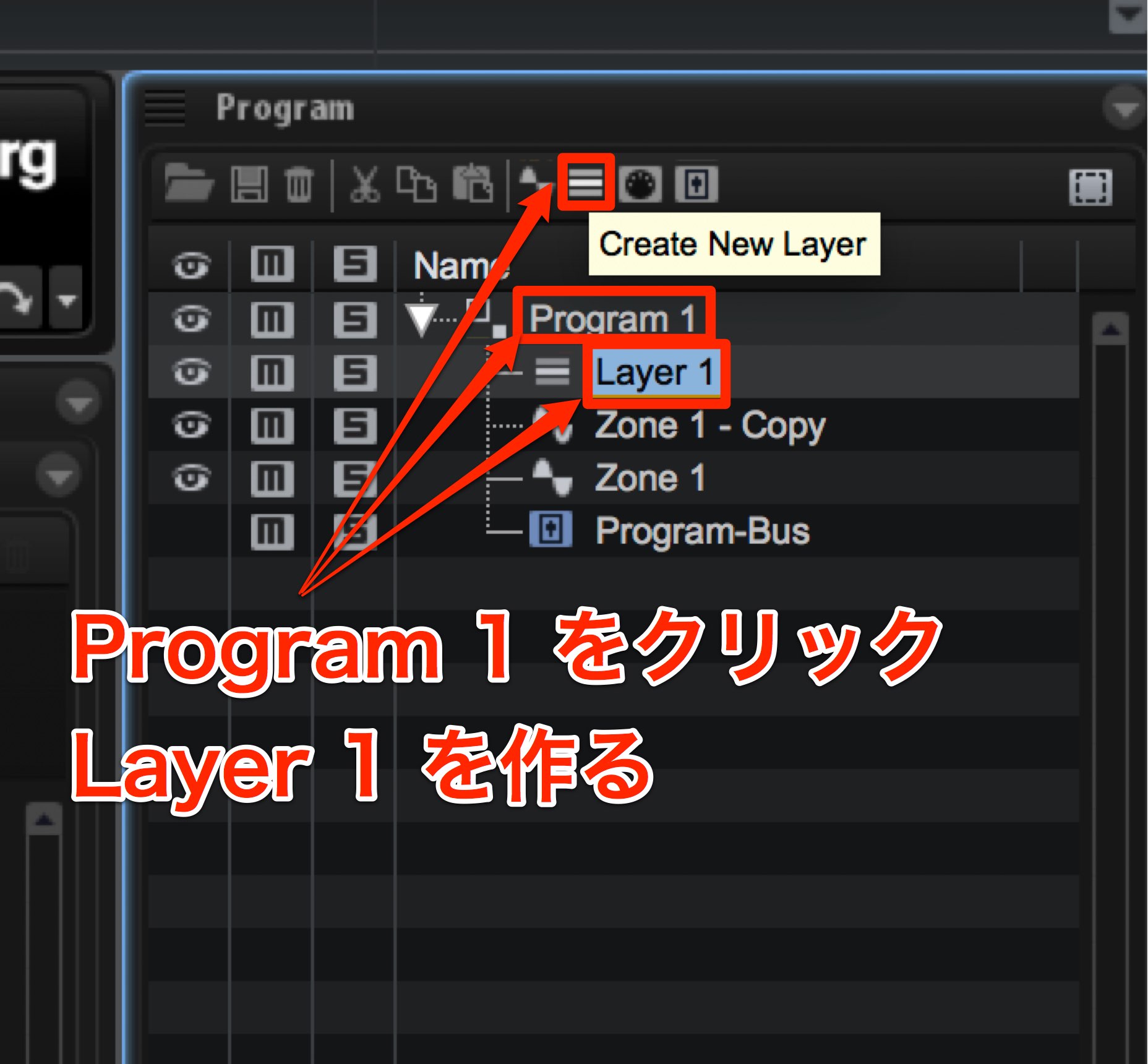Select Layer 1 in the tree
Viewport: 1148px width, 1064px height.
pos(655,372)
